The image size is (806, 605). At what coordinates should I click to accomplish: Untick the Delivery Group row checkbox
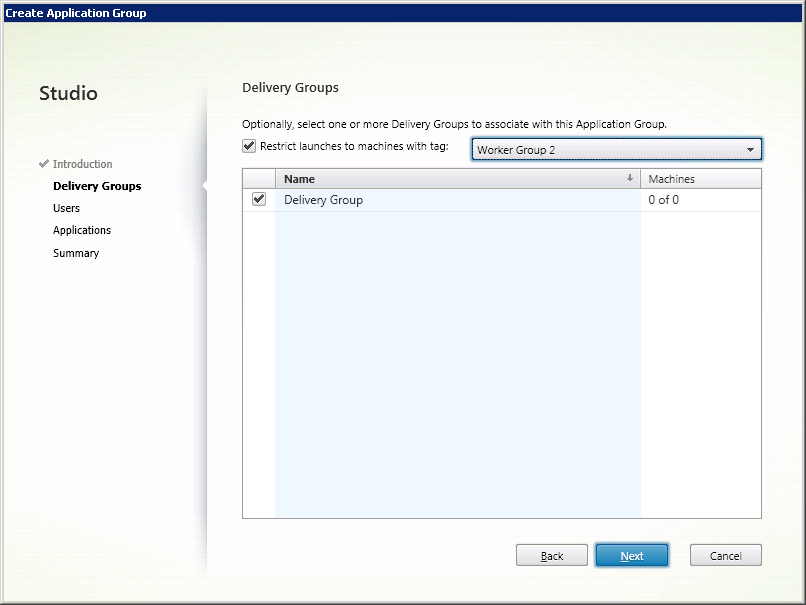tap(259, 199)
